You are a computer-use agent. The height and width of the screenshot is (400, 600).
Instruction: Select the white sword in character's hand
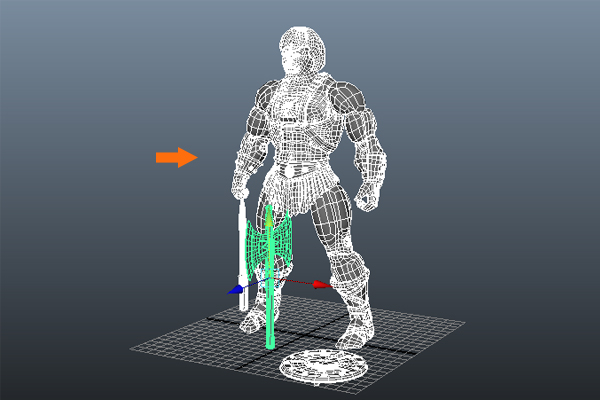(x=243, y=253)
